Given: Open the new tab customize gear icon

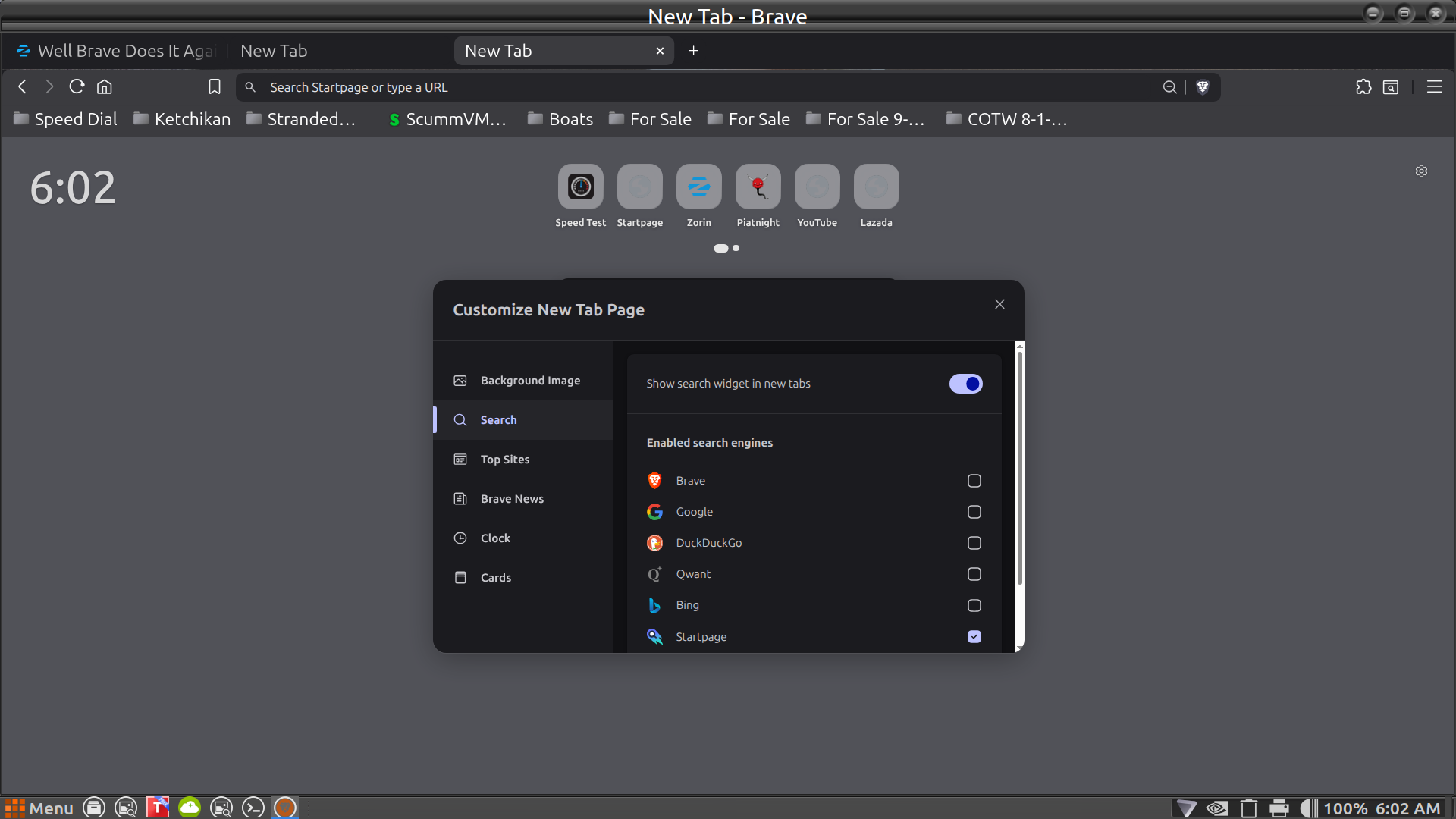Looking at the screenshot, I should click(x=1421, y=171).
